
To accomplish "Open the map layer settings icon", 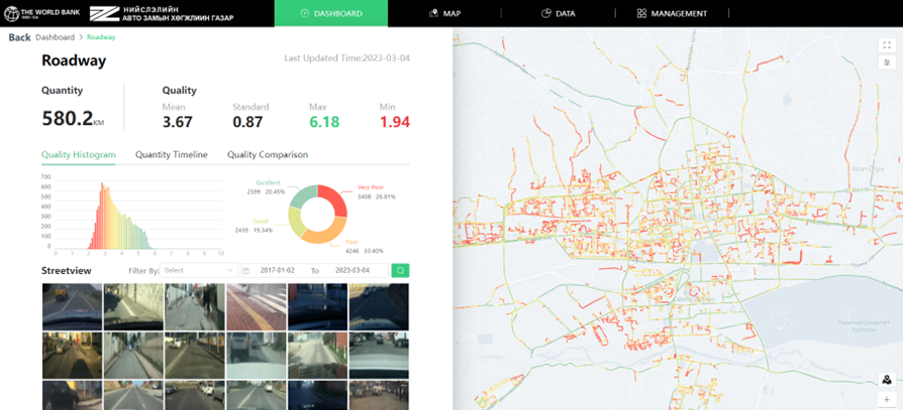I will (x=886, y=63).
